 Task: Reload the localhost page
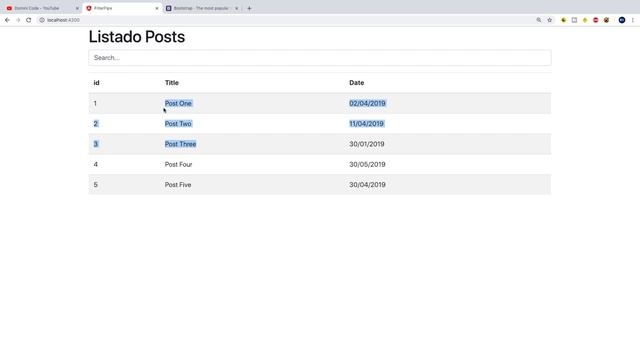(29, 20)
